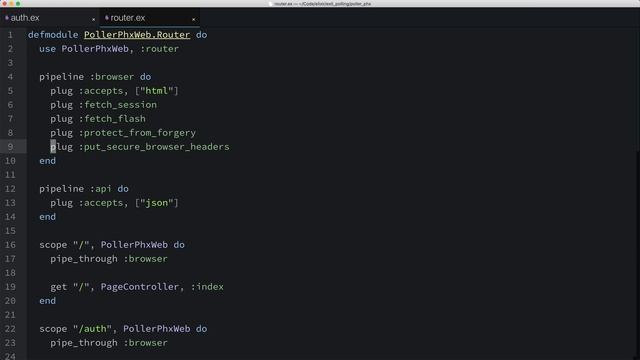Click the window title router.ex in title bar
The height and width of the screenshot is (360, 640).
320,4
